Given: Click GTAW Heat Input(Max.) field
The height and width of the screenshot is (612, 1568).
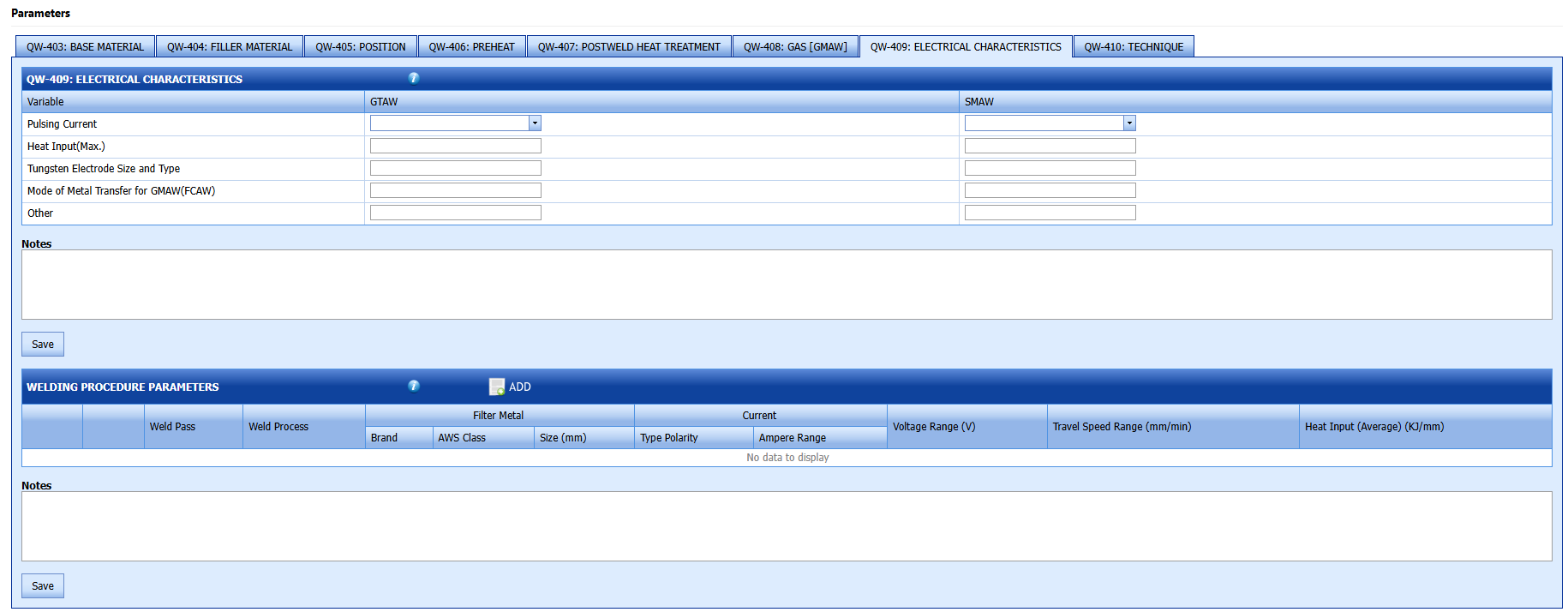Looking at the screenshot, I should click(455, 147).
